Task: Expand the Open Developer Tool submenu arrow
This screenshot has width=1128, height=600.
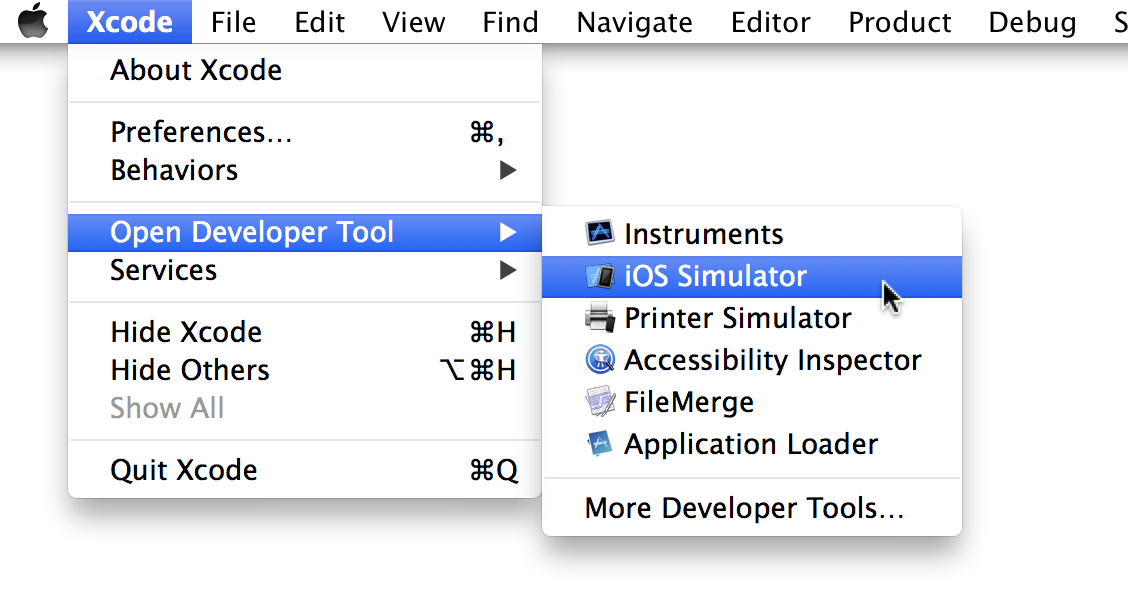Action: tap(508, 232)
